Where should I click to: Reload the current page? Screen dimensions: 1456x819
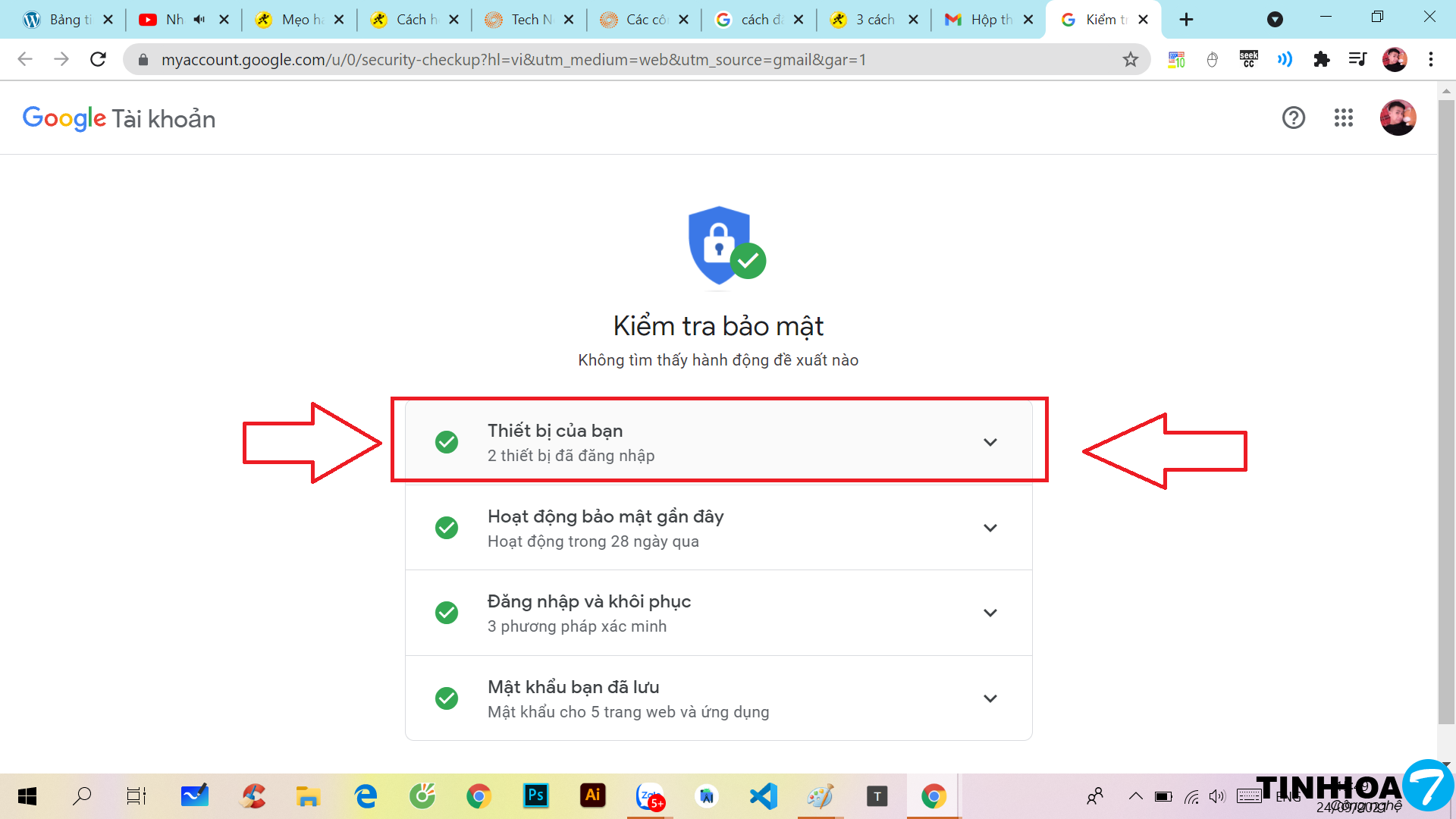[x=98, y=59]
